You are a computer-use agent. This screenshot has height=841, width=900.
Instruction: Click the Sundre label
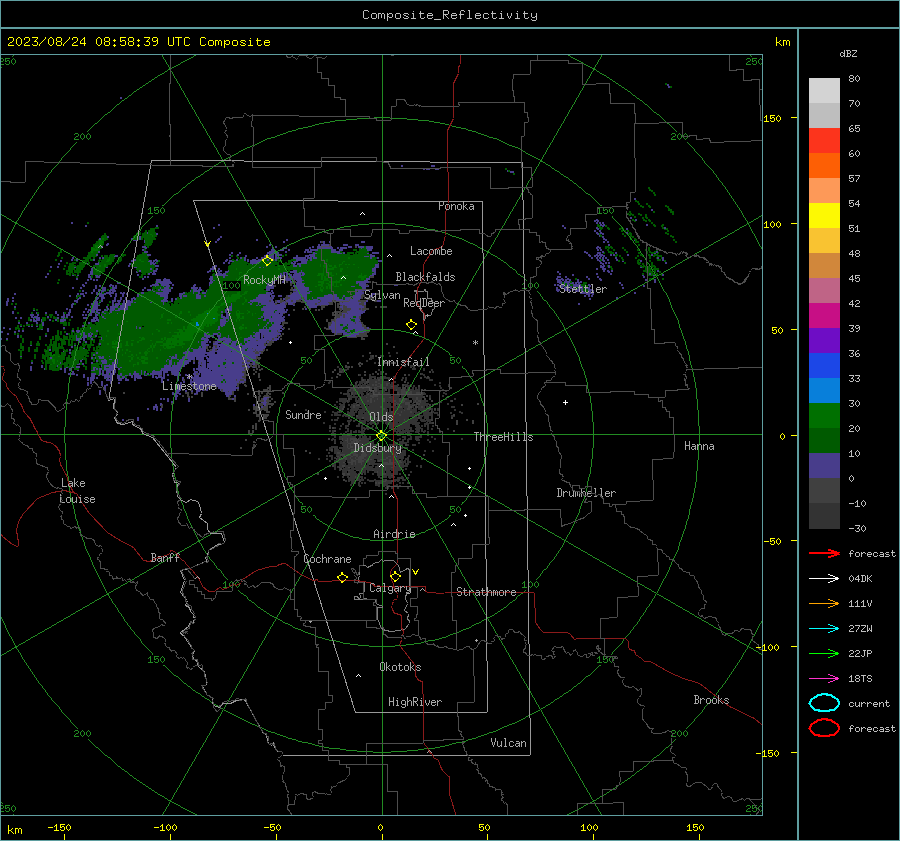pyautogui.click(x=303, y=414)
